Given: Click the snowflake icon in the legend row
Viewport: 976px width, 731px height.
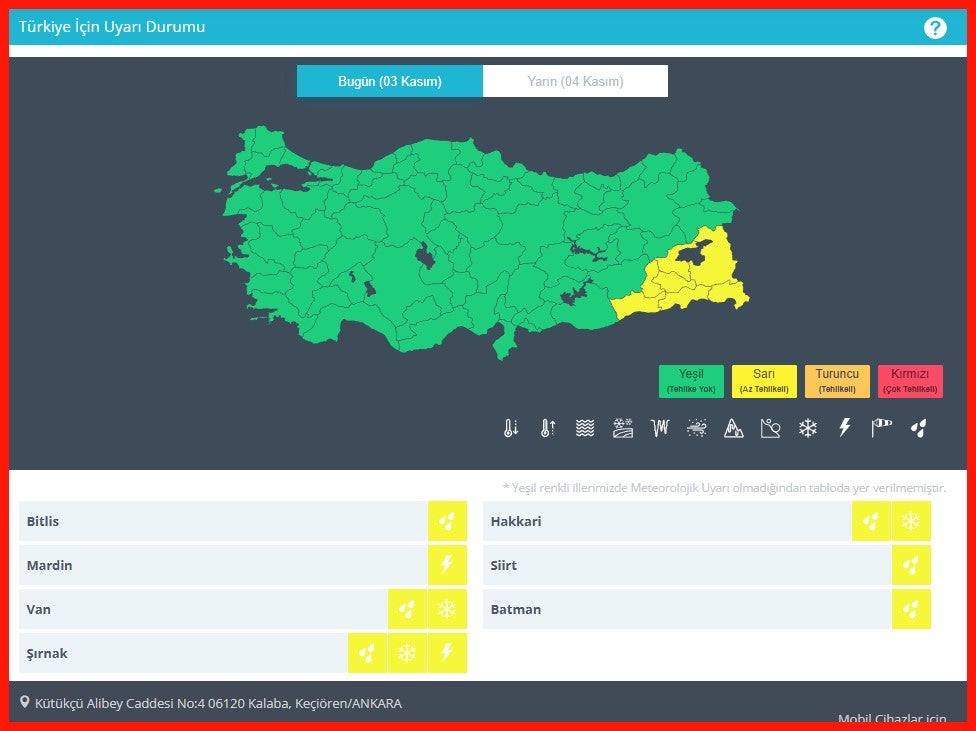Looking at the screenshot, I should point(807,428).
